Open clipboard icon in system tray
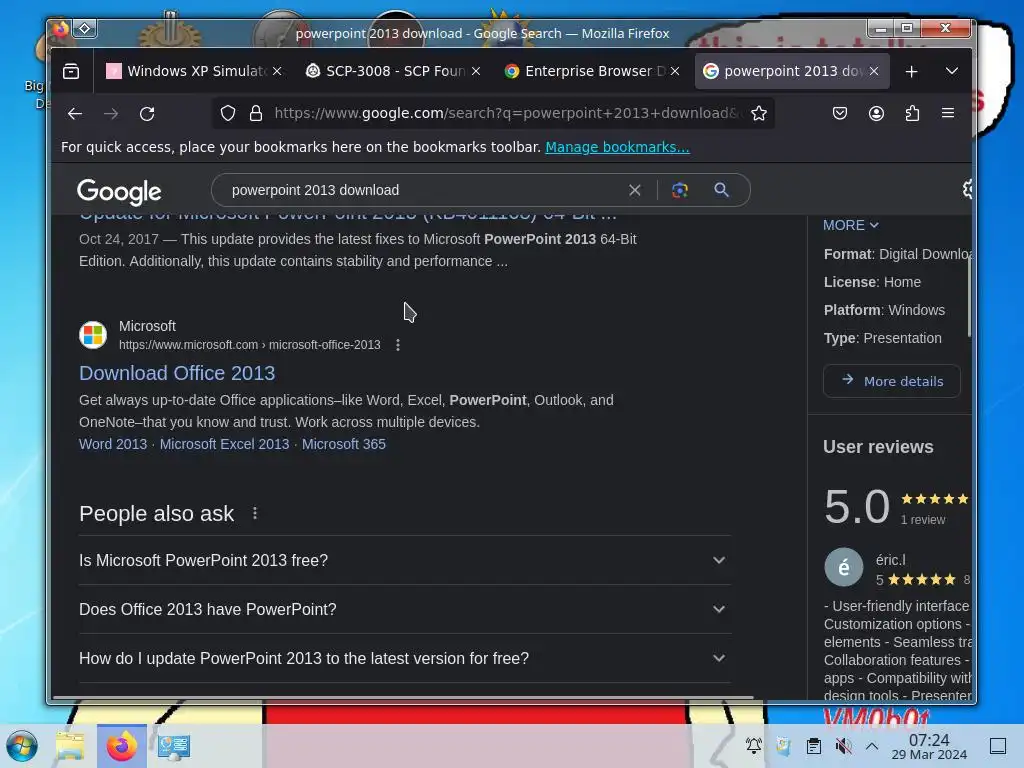Image resolution: width=1024 pixels, height=768 pixels. pos(814,746)
